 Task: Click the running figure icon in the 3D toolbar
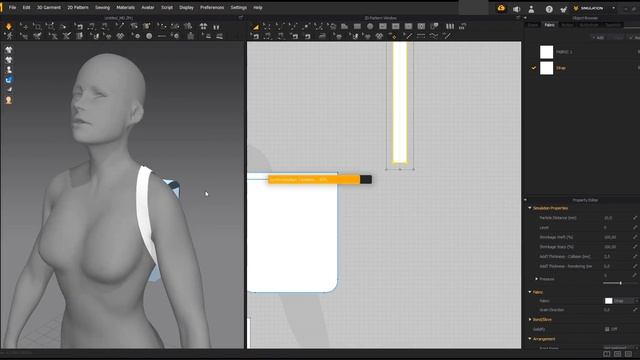(9, 36)
